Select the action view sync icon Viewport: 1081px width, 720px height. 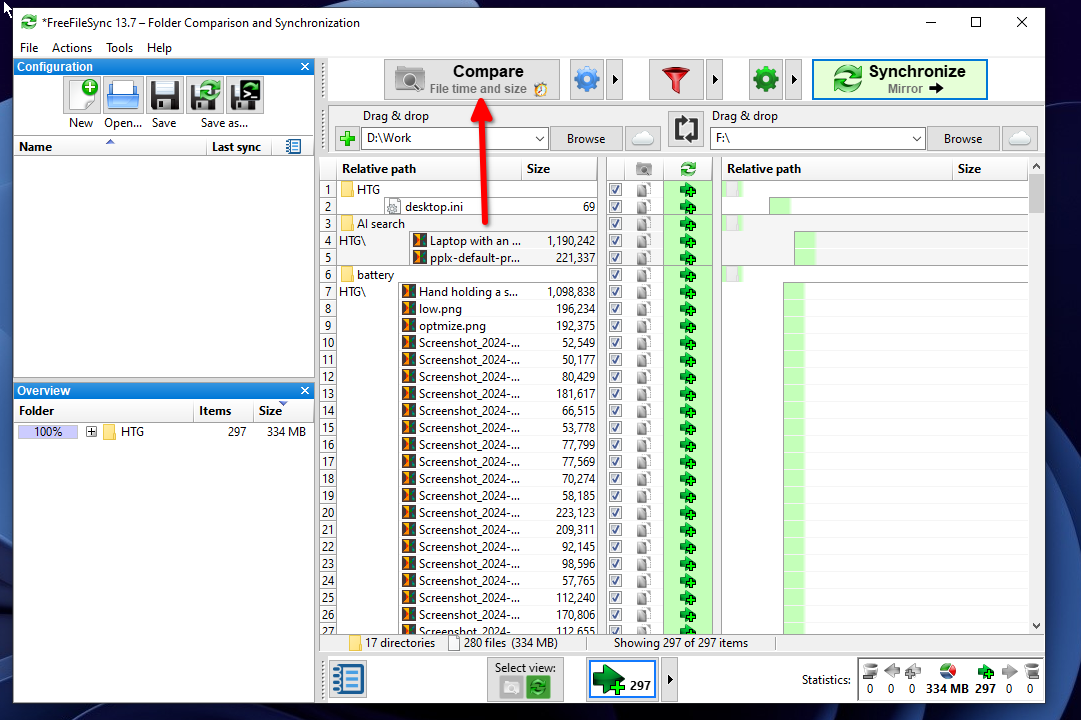538,688
